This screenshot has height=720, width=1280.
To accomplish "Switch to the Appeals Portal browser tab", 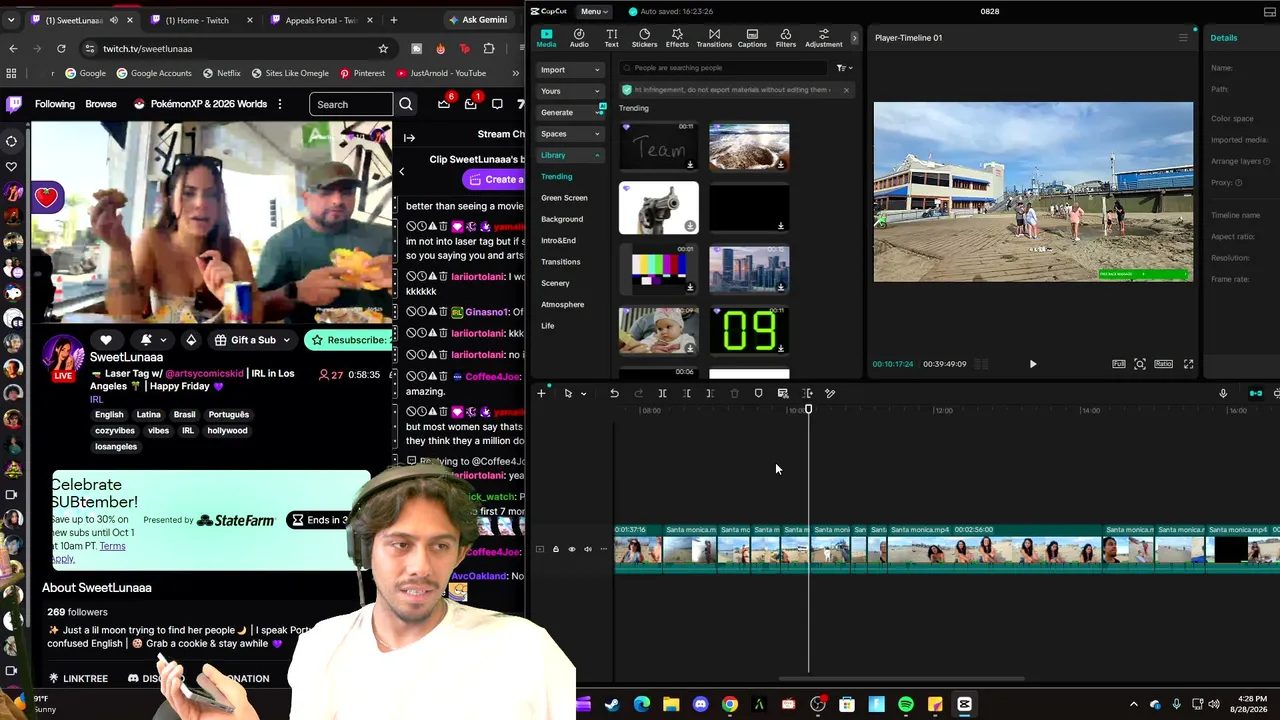I will click(322, 20).
